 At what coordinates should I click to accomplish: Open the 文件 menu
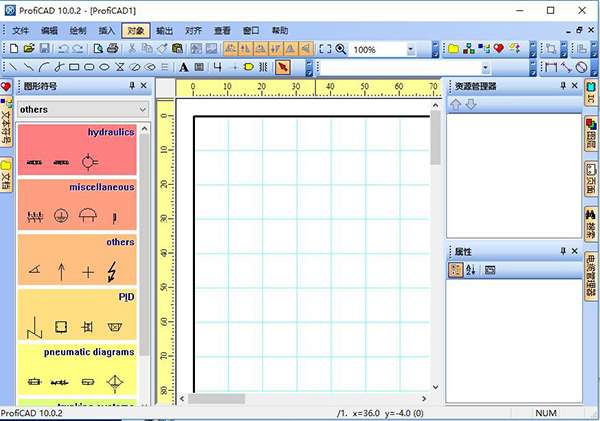coord(20,31)
